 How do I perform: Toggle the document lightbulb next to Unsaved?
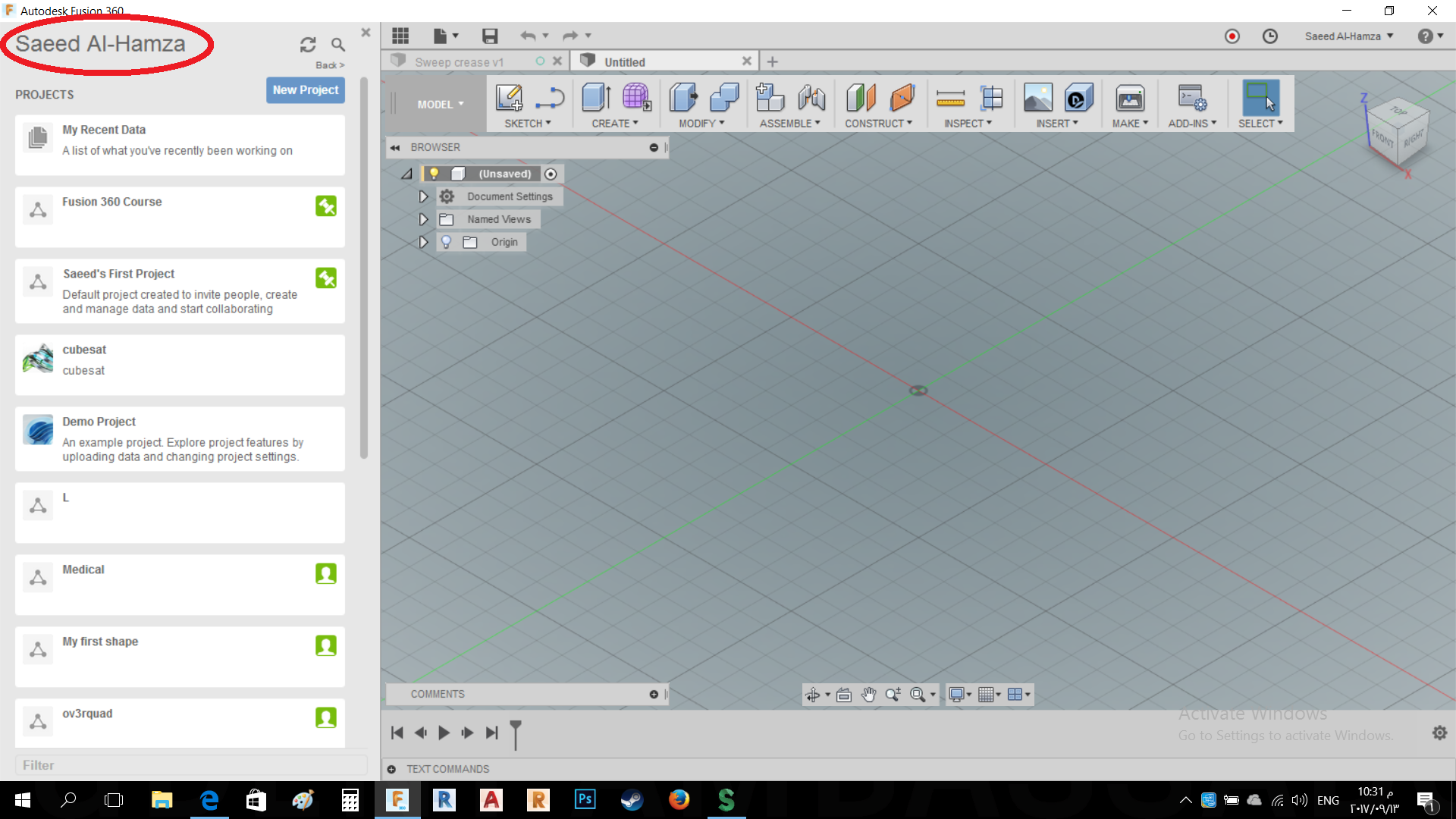coord(433,174)
